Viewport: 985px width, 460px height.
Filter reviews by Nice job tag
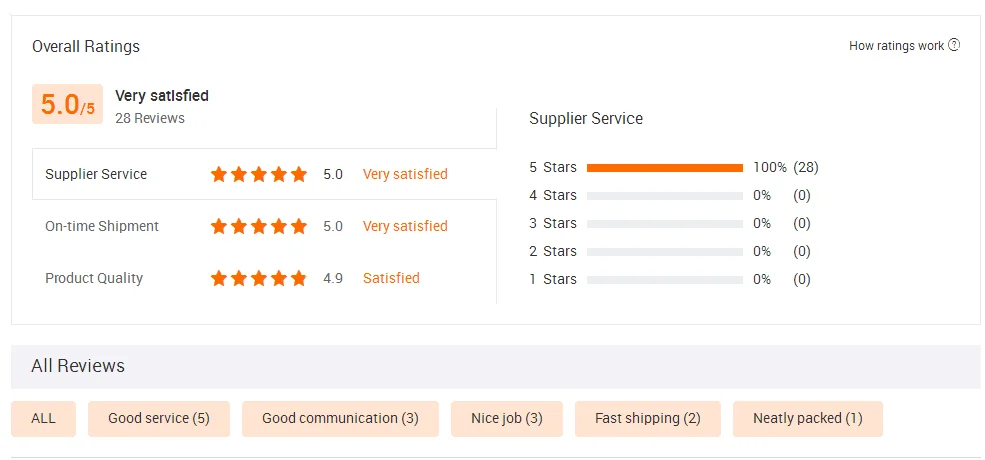(507, 418)
